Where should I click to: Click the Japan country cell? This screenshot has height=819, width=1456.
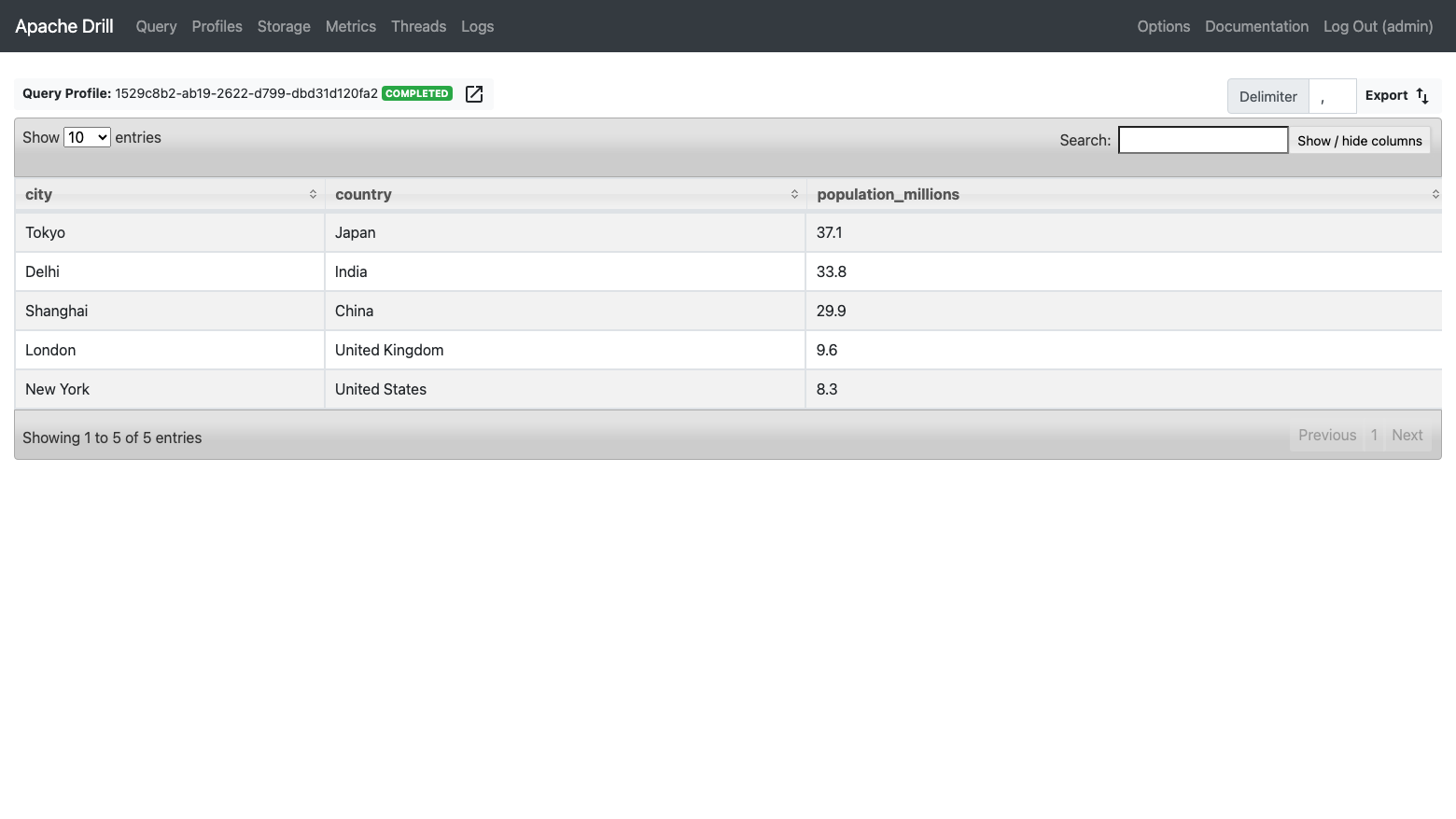pos(566,232)
